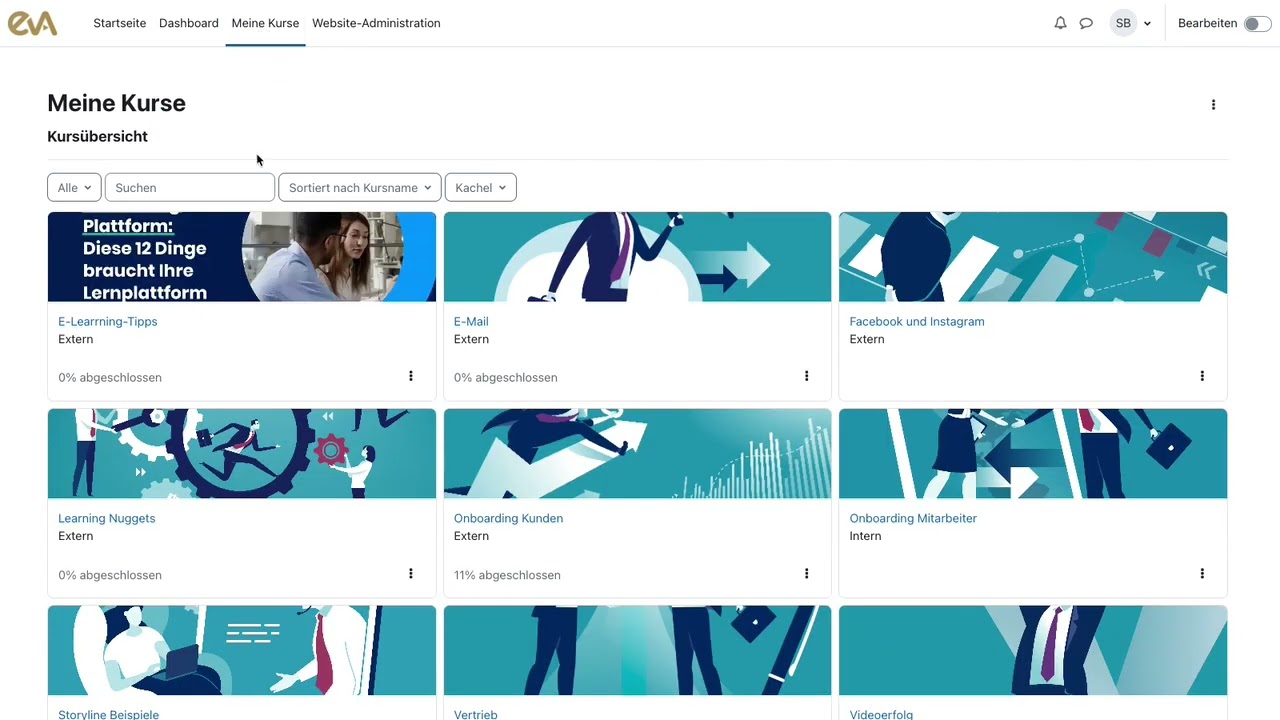
Task: Click the Facebook und Instagram course thumbnail
Action: point(1033,257)
